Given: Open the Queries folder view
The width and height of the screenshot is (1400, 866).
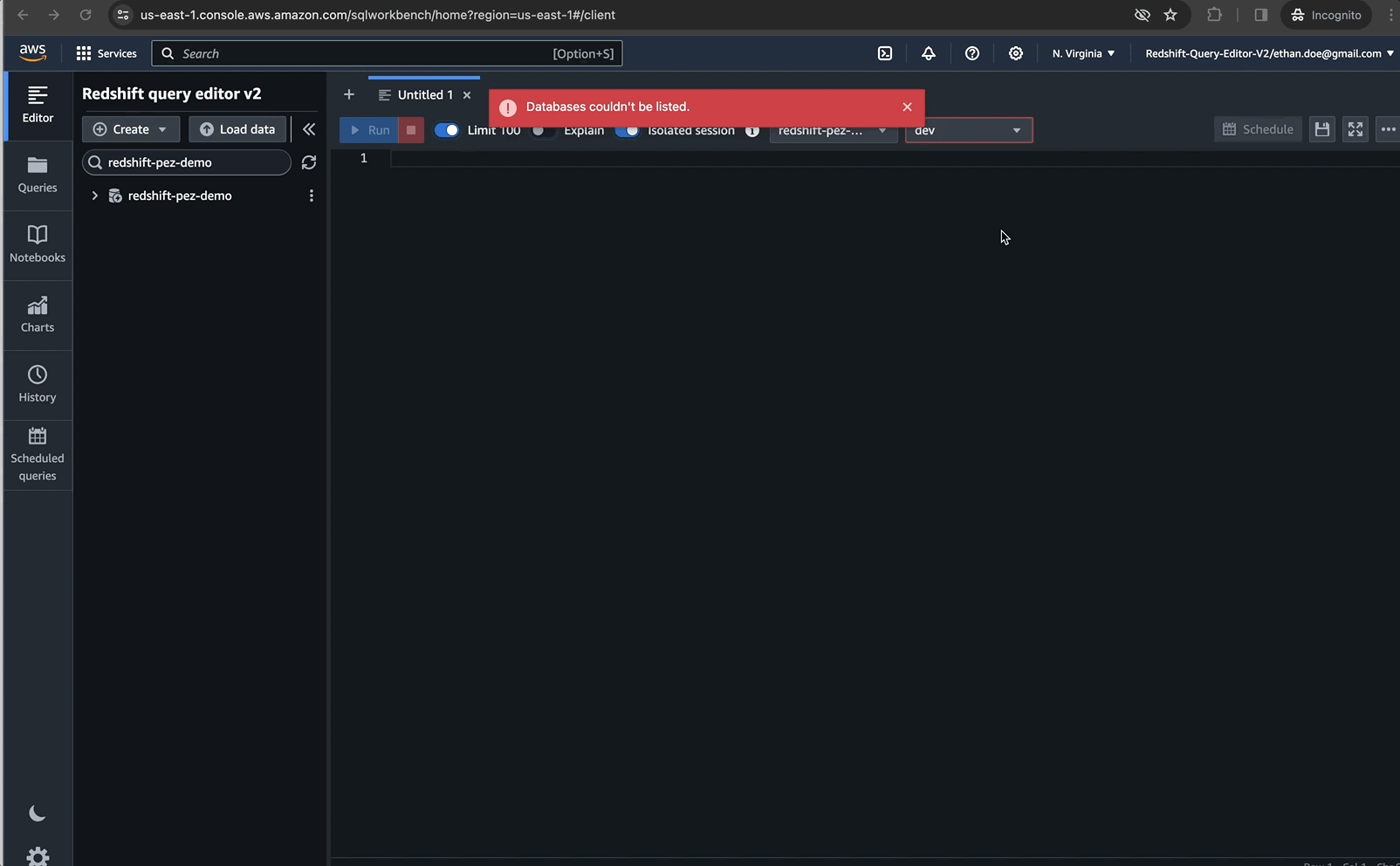Looking at the screenshot, I should pos(38,175).
